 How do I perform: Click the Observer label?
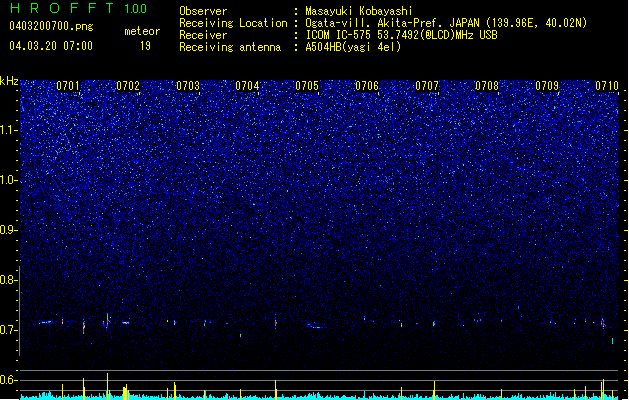tap(203, 11)
